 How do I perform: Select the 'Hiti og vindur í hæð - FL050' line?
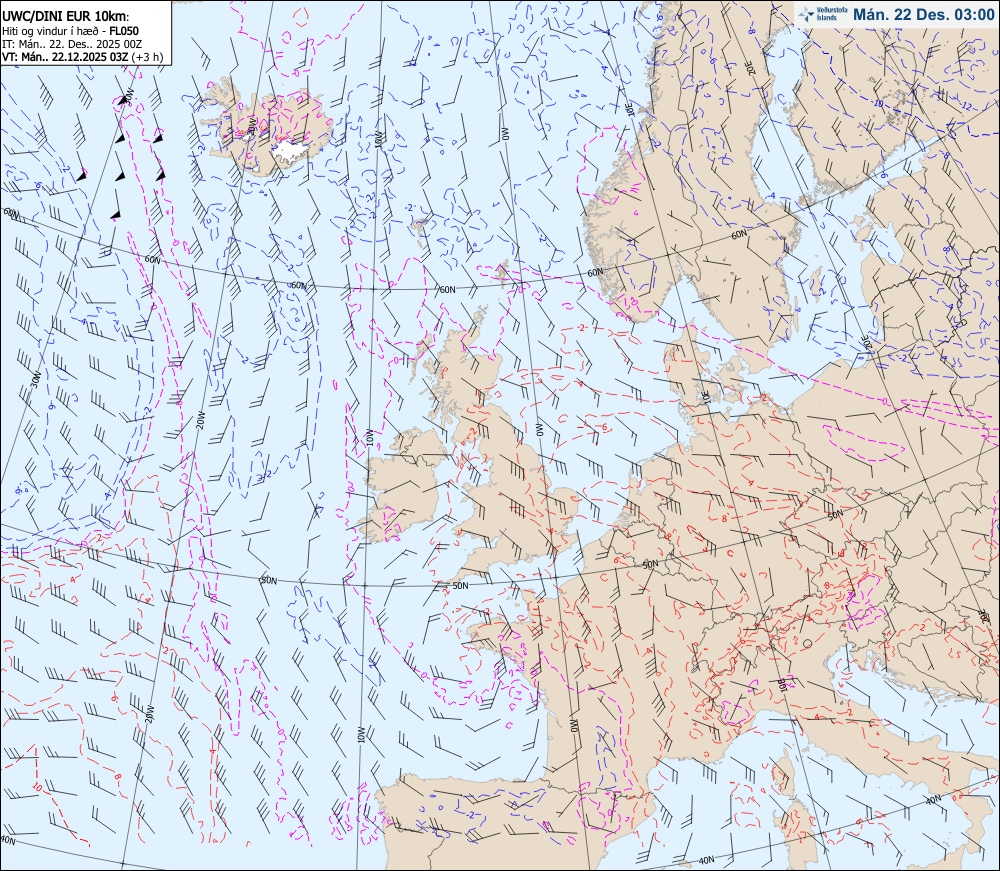70,31
